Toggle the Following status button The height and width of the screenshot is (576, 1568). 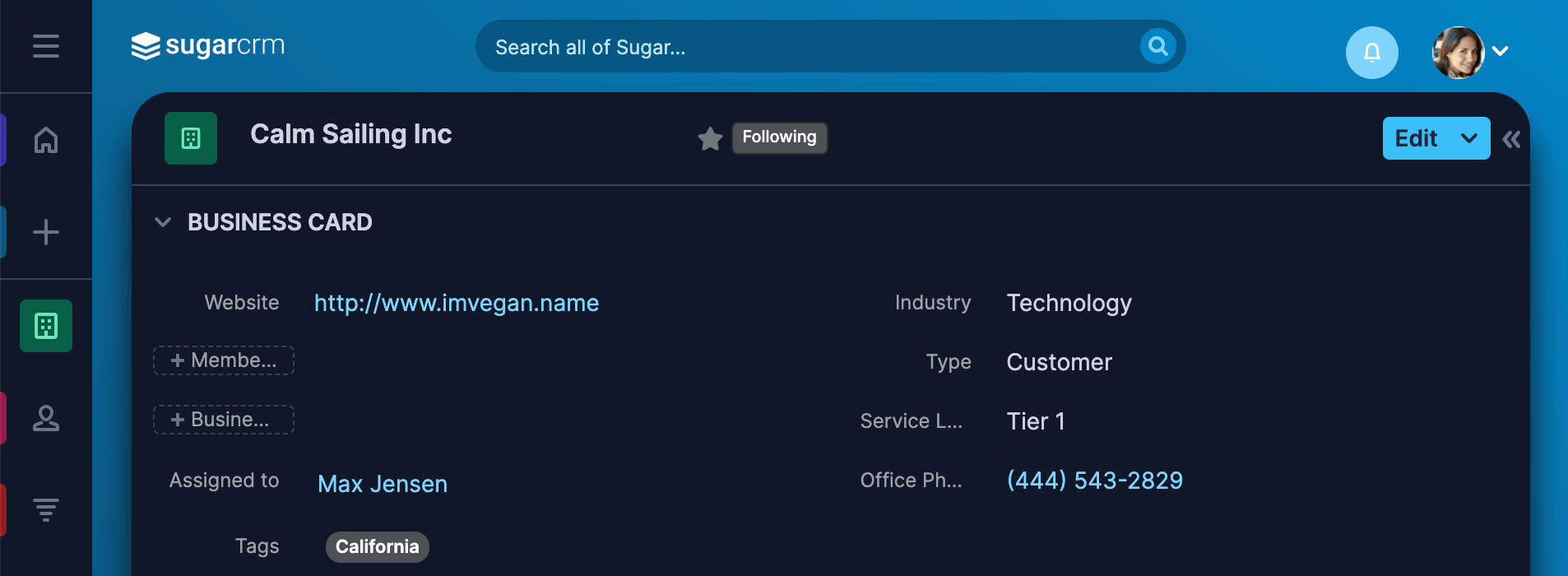click(779, 137)
